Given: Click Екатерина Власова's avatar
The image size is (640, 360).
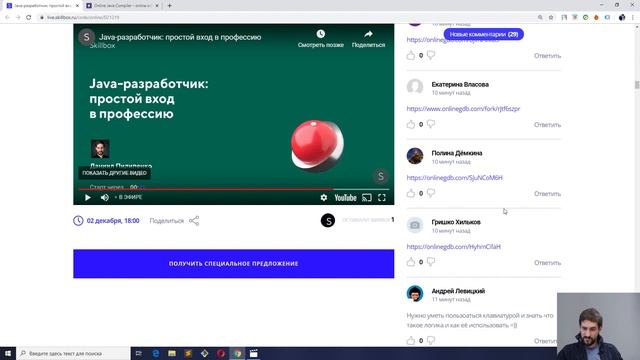Looking at the screenshot, I should coord(415,87).
